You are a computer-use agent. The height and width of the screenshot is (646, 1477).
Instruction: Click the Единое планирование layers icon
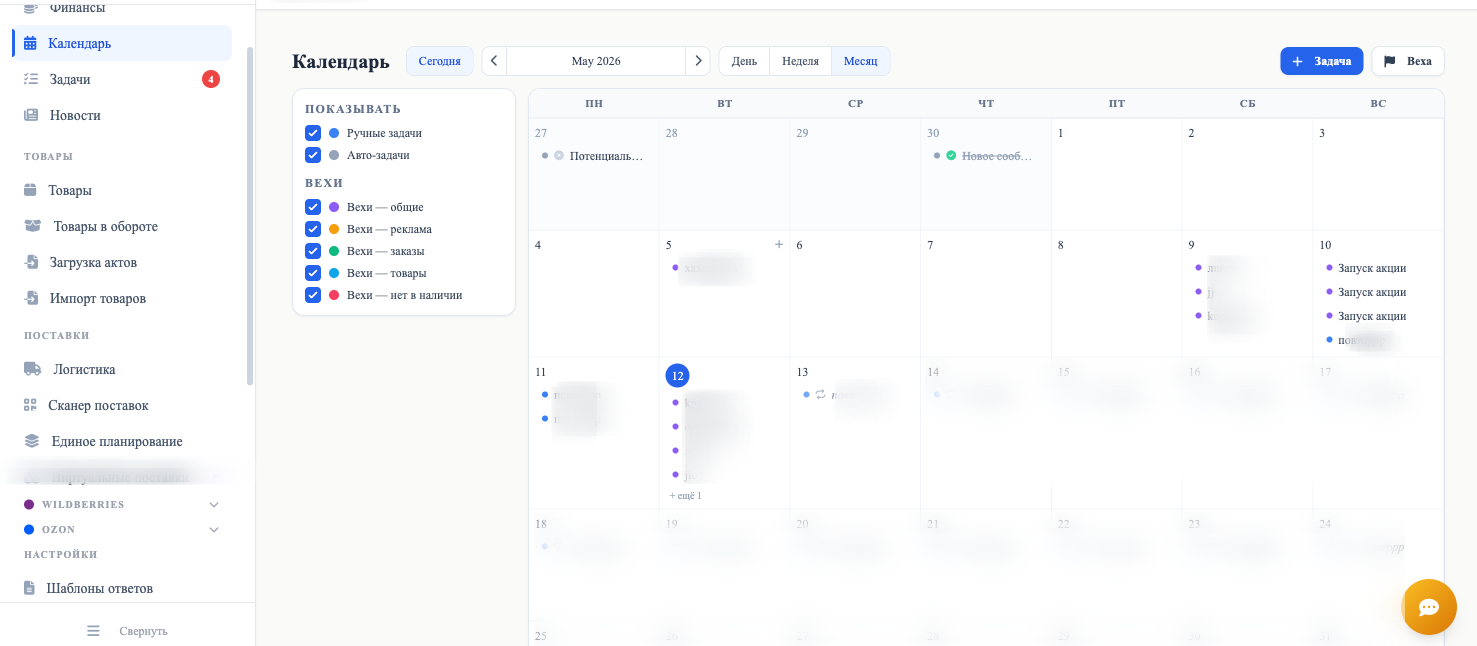pos(32,441)
